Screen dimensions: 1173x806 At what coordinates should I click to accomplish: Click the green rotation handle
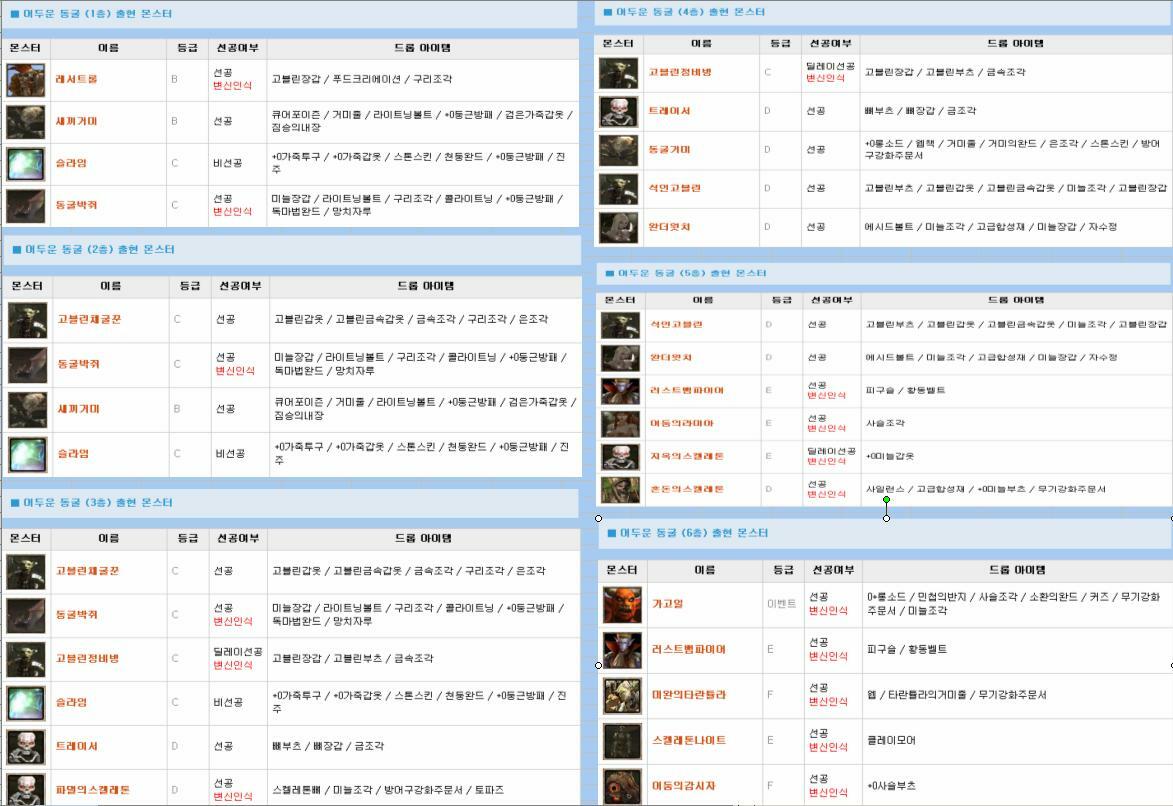click(x=886, y=500)
